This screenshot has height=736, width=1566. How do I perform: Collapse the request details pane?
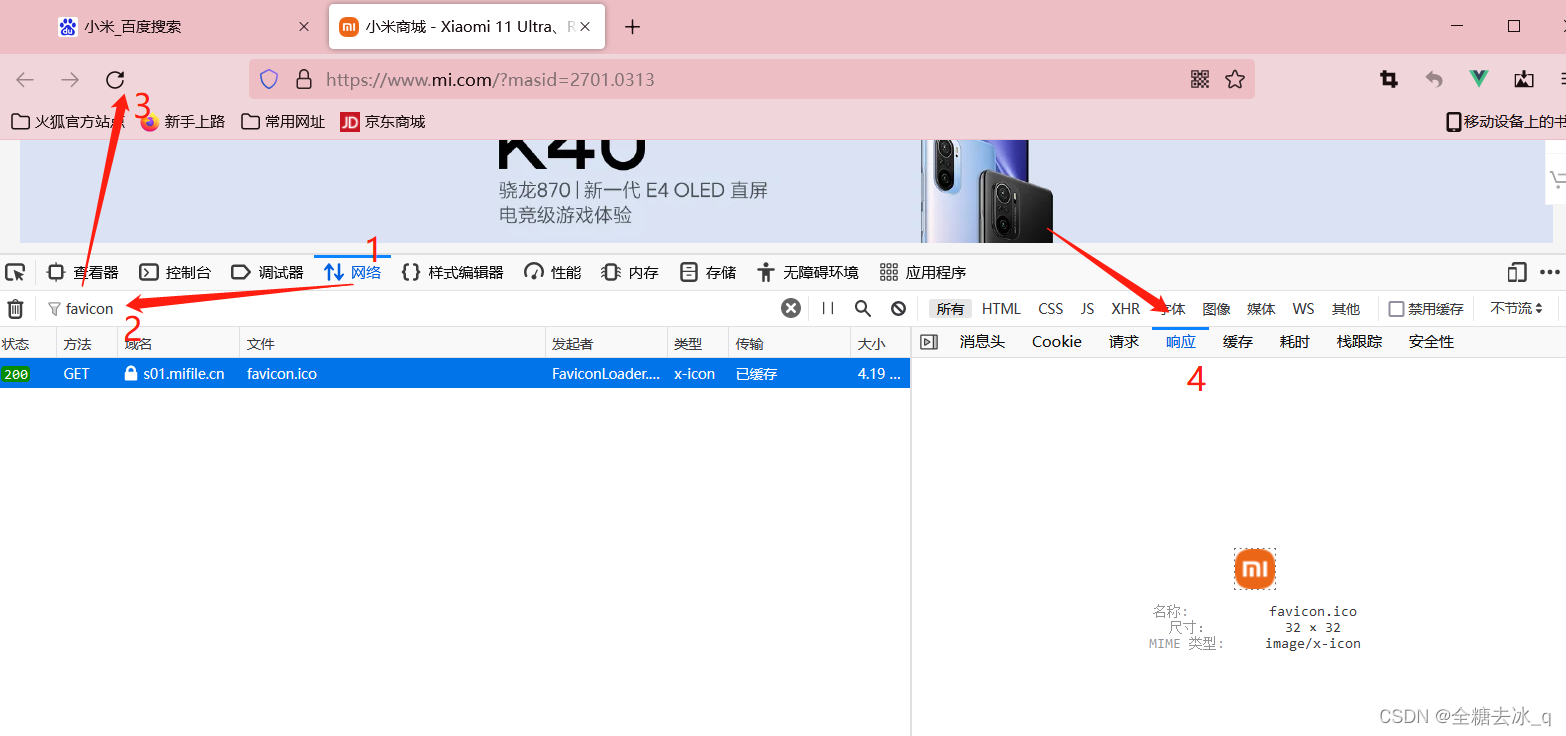929,342
